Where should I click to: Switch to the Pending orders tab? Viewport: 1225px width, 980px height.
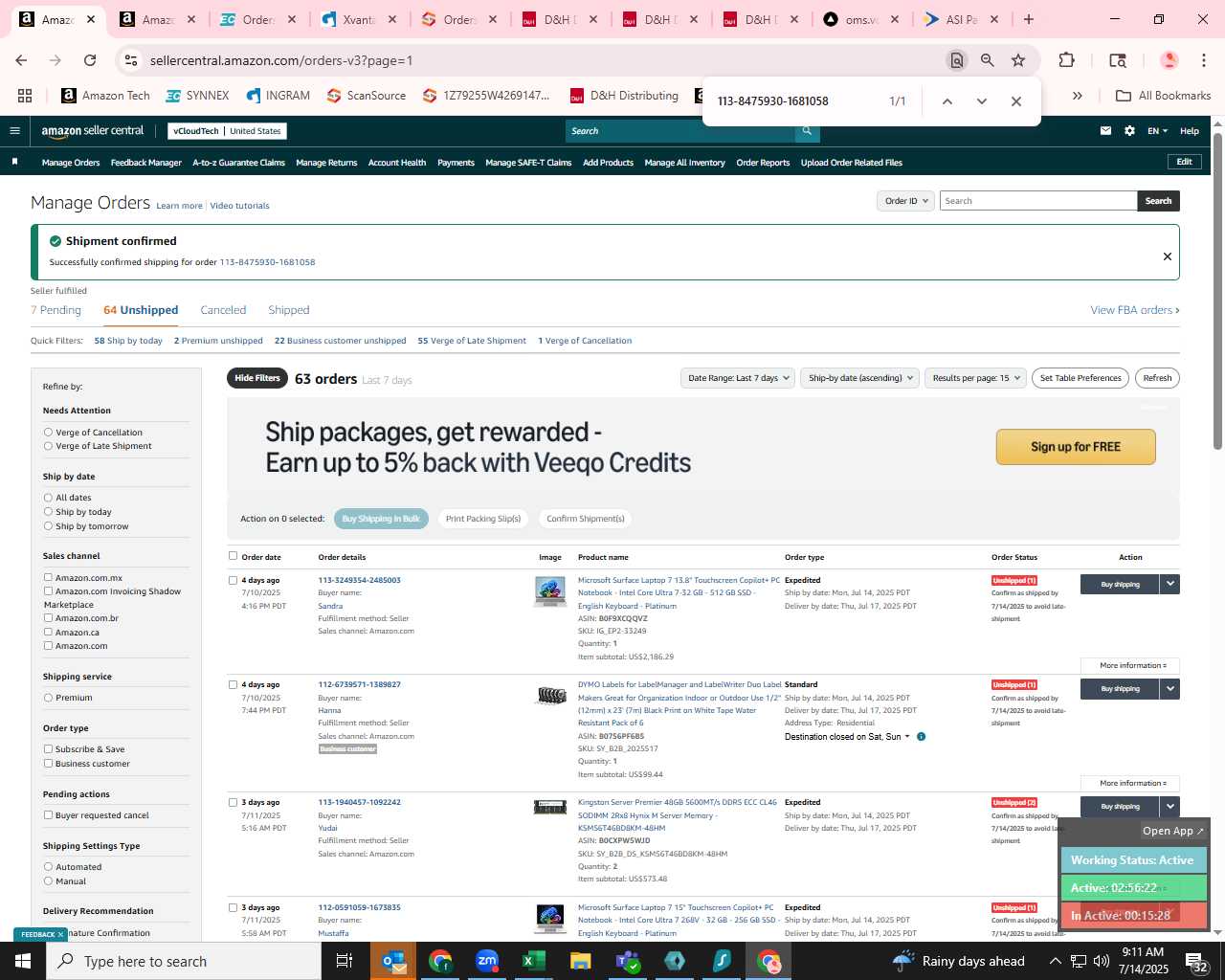pos(56,310)
